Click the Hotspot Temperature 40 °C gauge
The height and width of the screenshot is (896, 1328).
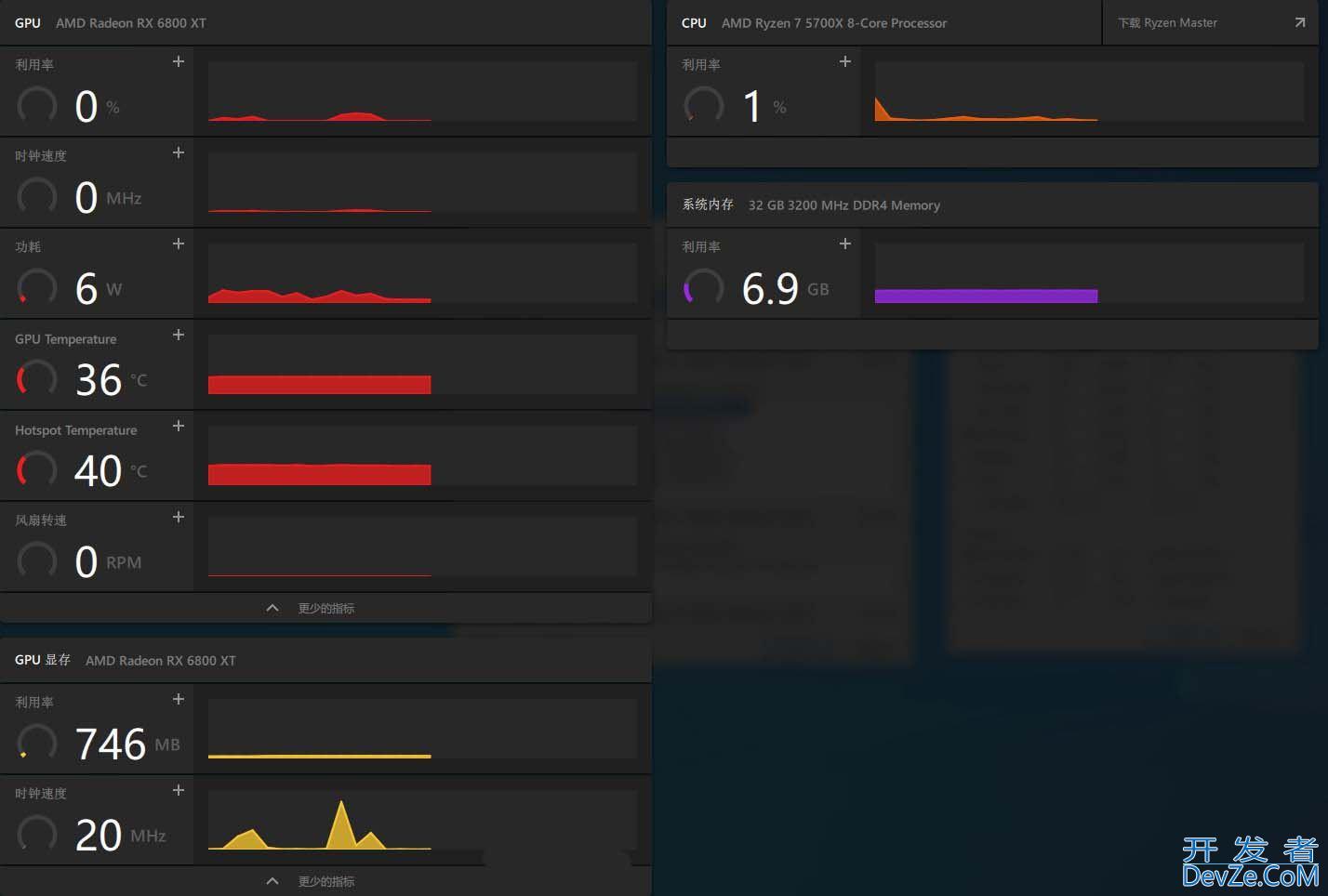point(37,469)
